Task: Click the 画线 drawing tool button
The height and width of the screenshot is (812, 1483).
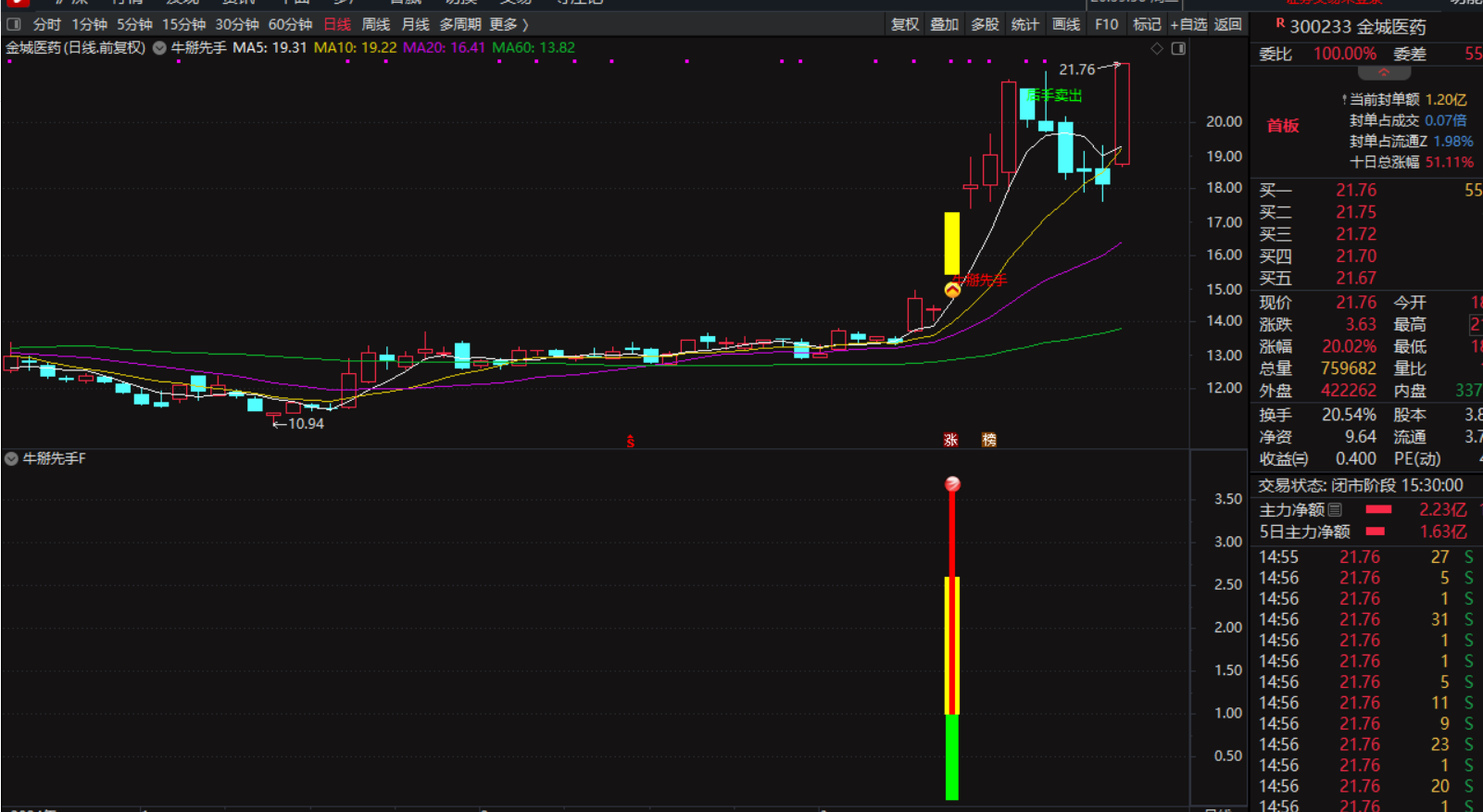Action: click(x=1065, y=24)
